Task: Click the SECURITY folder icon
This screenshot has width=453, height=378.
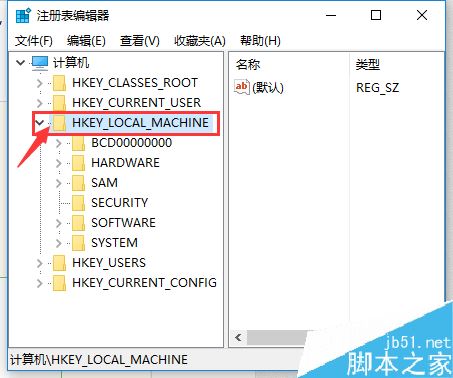Action: click(78, 203)
